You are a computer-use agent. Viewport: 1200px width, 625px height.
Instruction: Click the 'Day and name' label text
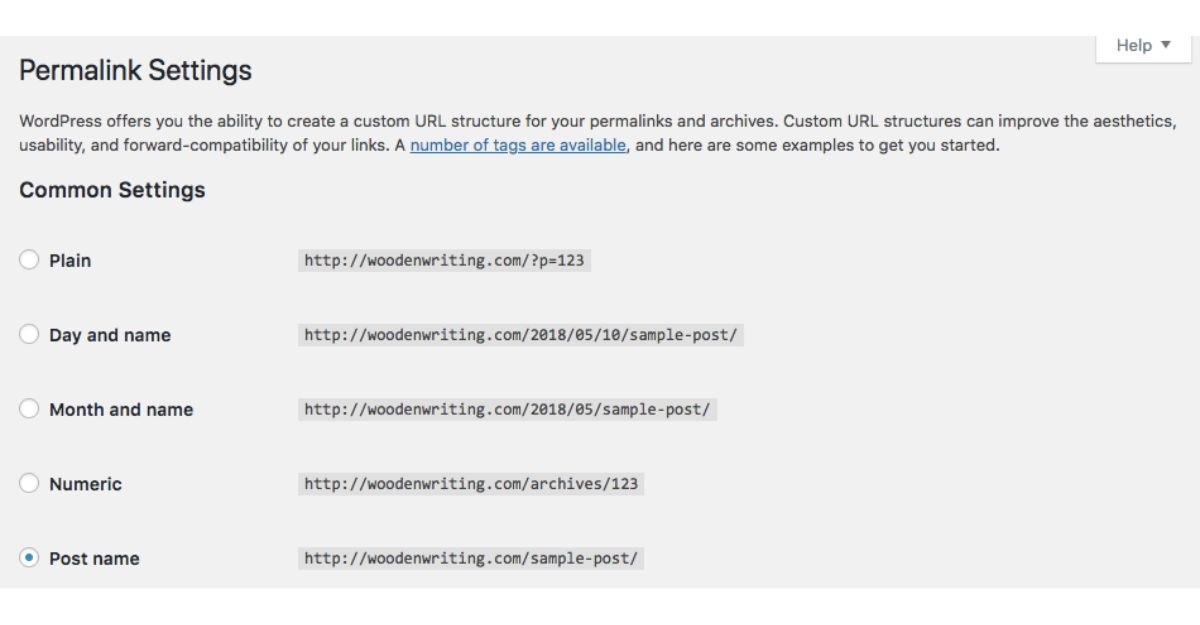(x=110, y=335)
